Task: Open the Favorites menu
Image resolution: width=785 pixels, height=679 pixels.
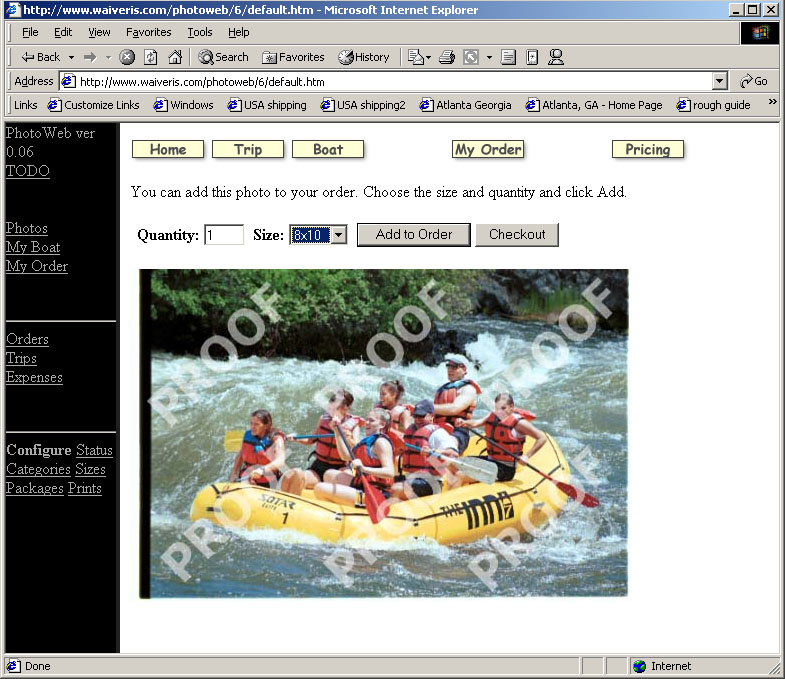Action: point(149,33)
